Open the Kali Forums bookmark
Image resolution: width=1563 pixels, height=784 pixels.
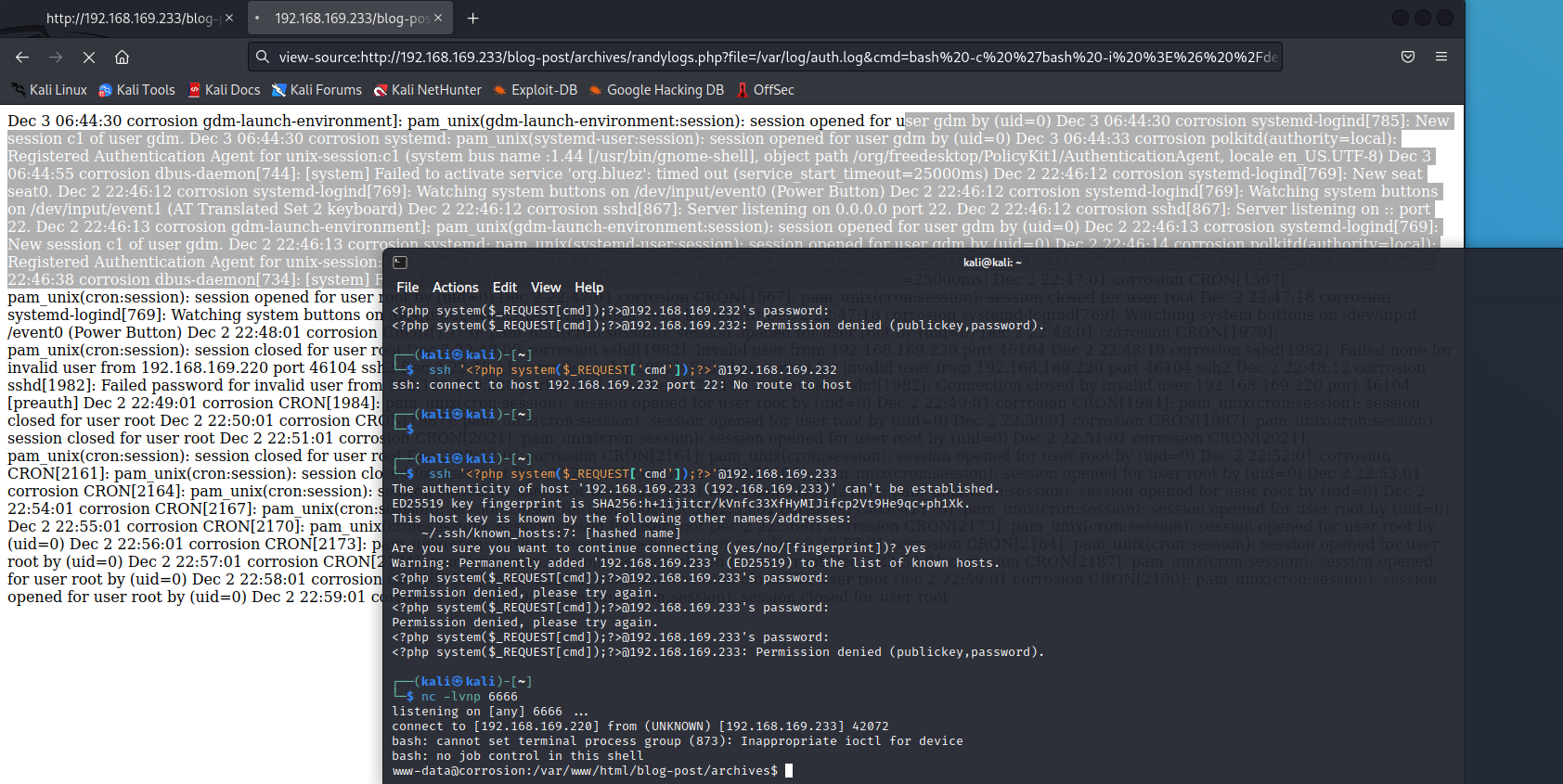(x=316, y=90)
